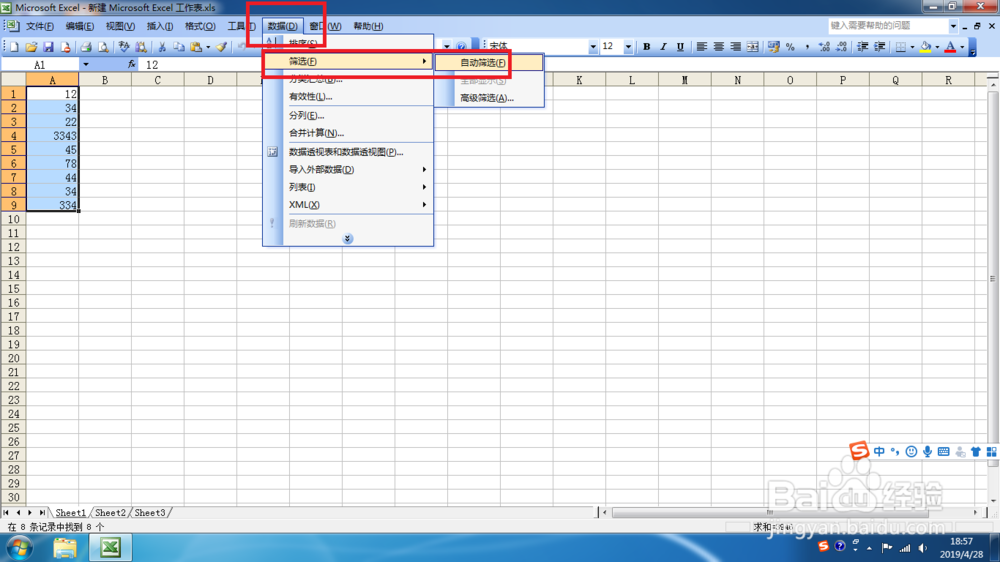The image size is (1000, 562).
Task: Click the fx insert function icon
Action: pos(131,64)
